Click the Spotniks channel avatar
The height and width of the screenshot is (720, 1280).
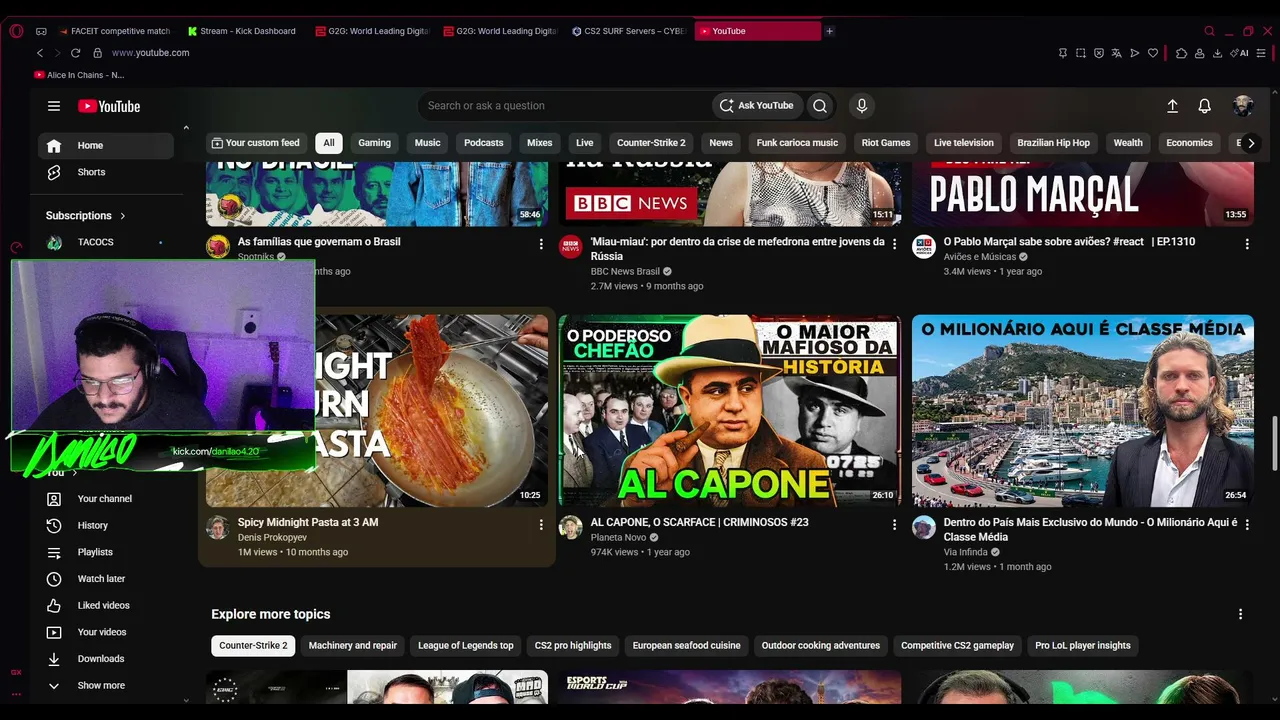[x=218, y=247]
